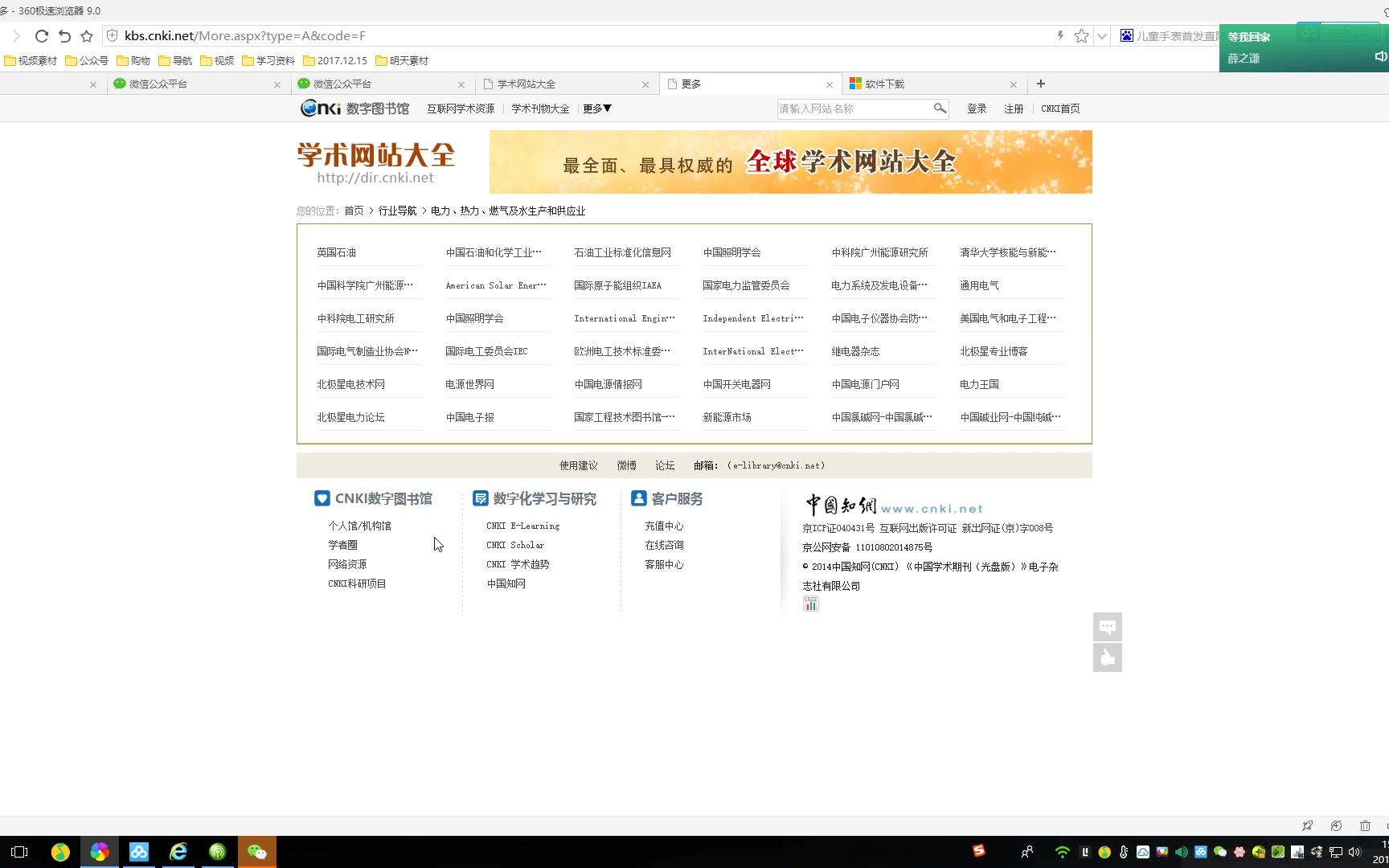This screenshot has width=1389, height=868.
Task: Click 行业导航 in breadcrumb
Action: 397,211
